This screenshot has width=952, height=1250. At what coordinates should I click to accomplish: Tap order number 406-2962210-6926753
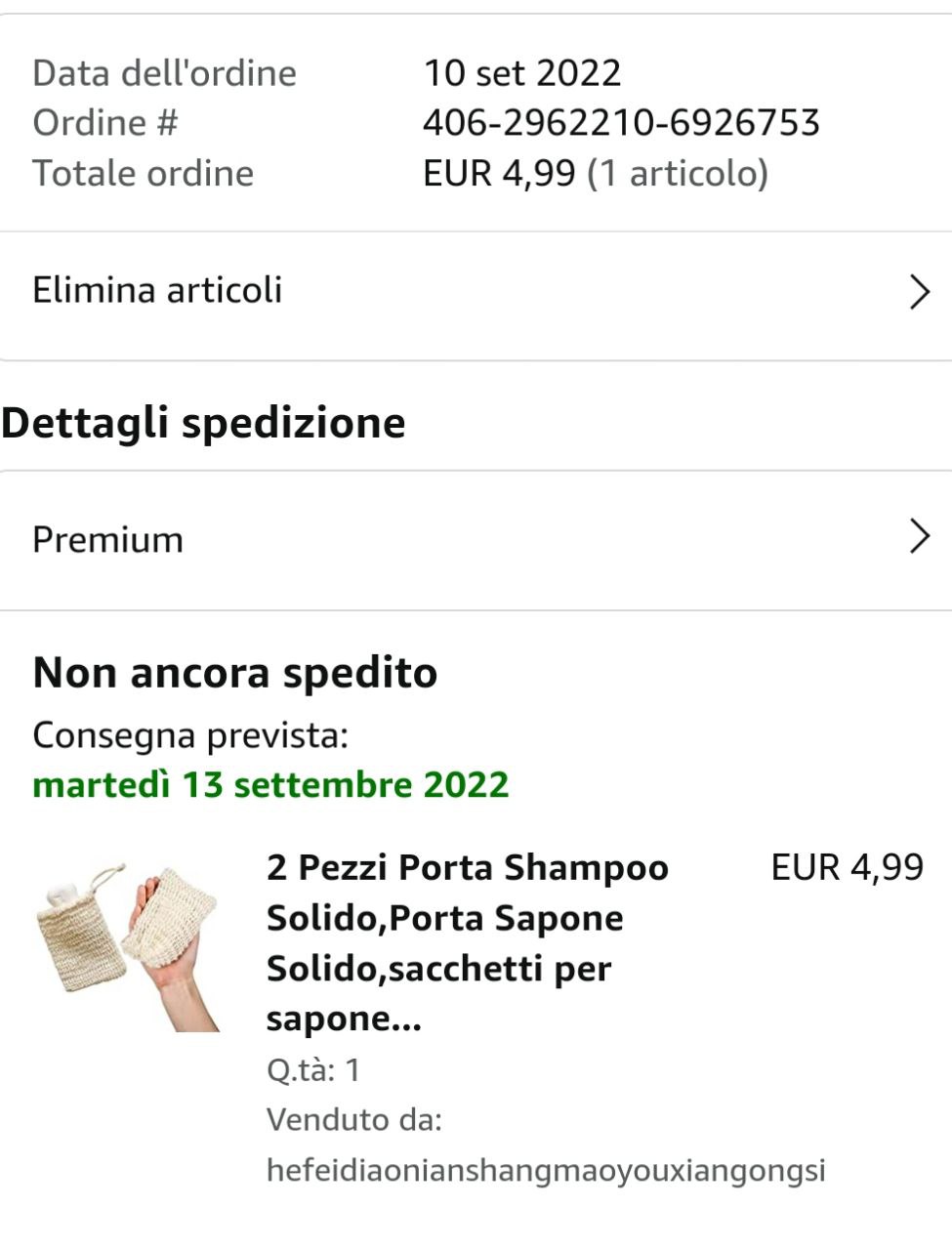[621, 123]
